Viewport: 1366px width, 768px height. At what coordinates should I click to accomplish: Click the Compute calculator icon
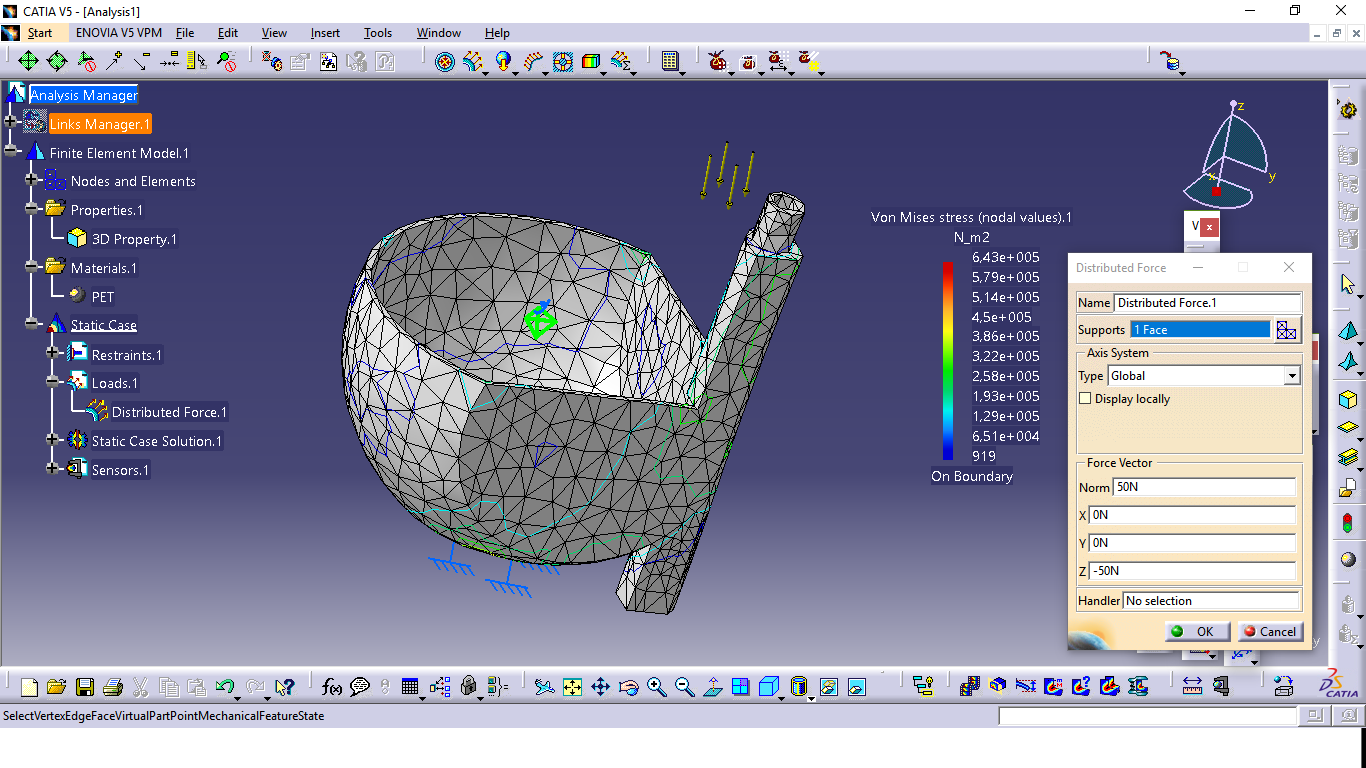coord(669,61)
